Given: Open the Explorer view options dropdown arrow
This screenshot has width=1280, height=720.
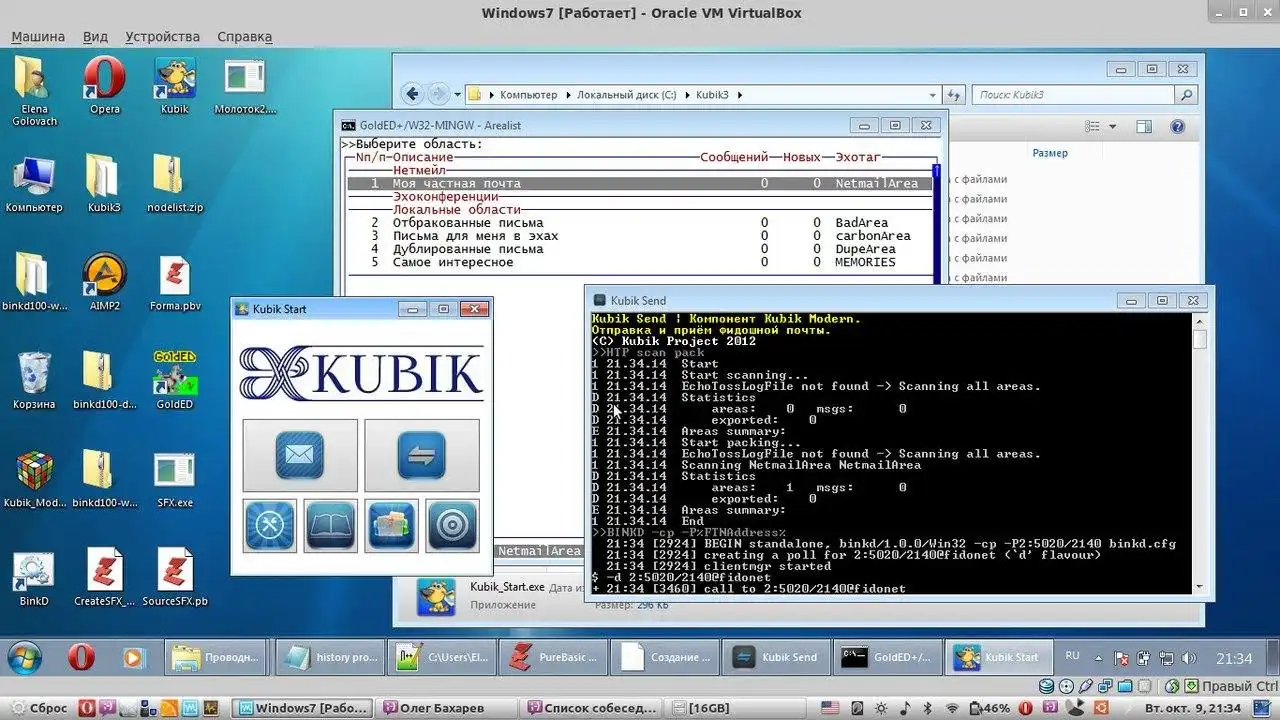Looking at the screenshot, I should pyautogui.click(x=1112, y=127).
